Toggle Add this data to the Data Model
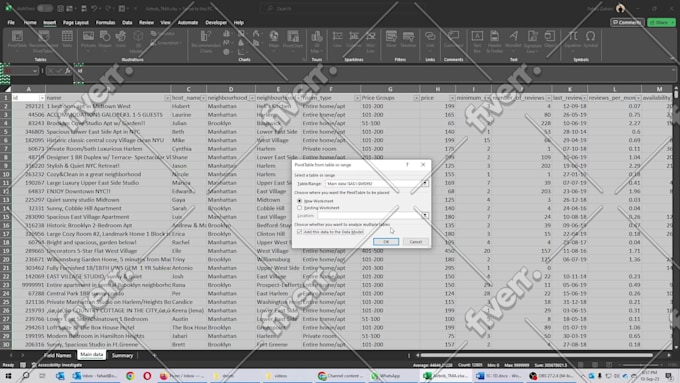 (x=299, y=232)
